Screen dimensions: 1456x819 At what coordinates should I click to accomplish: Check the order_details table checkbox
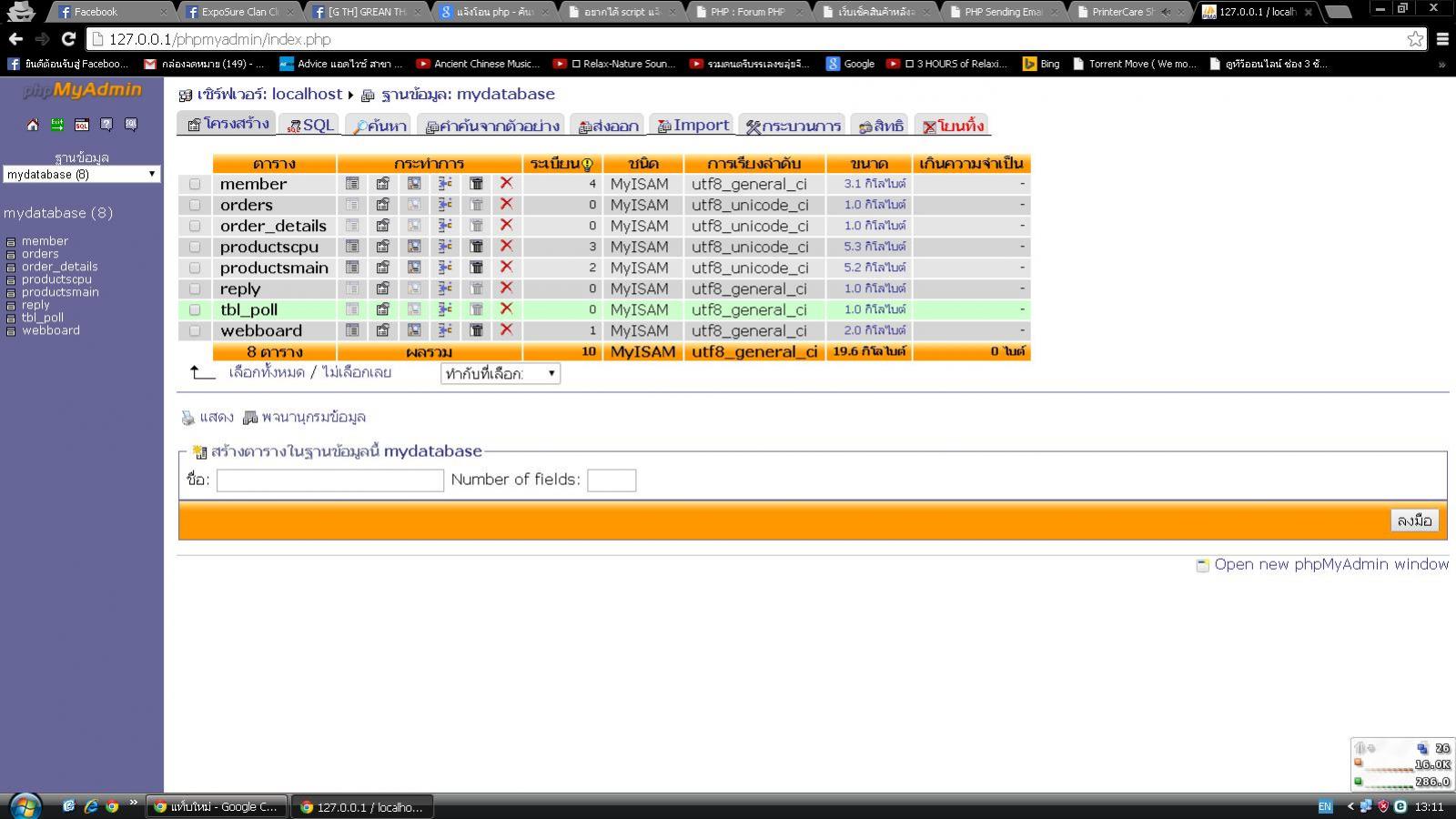pos(195,226)
